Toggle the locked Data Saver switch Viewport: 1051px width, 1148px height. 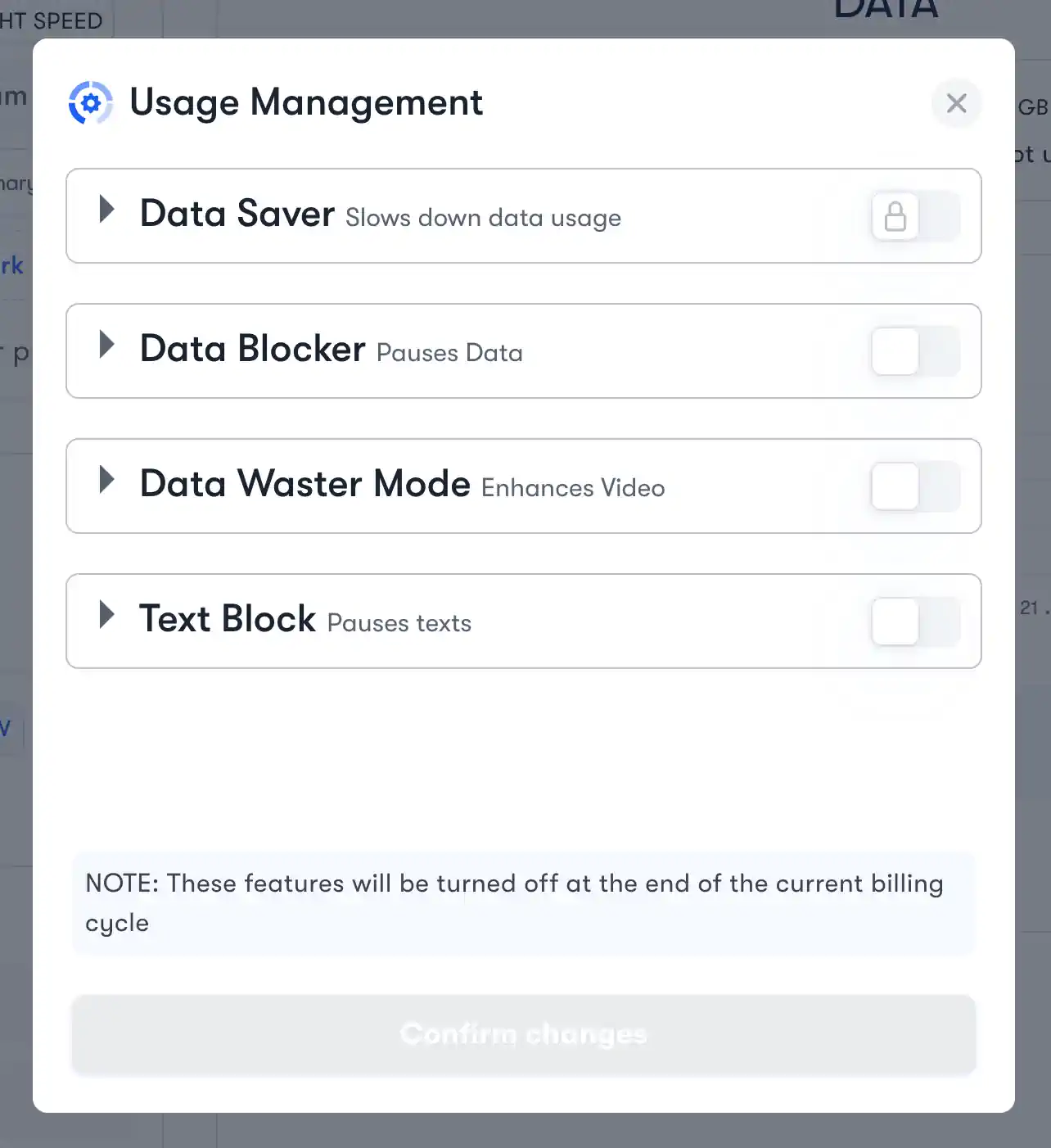click(914, 216)
